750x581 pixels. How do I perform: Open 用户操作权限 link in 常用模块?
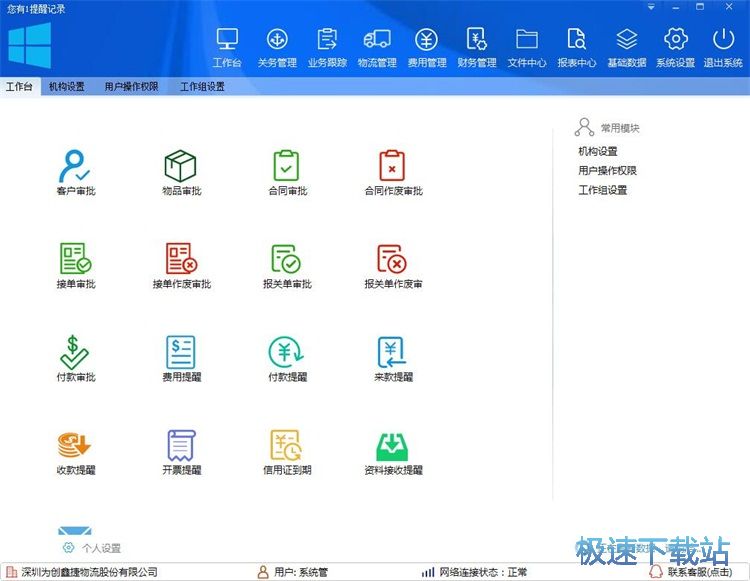point(607,170)
